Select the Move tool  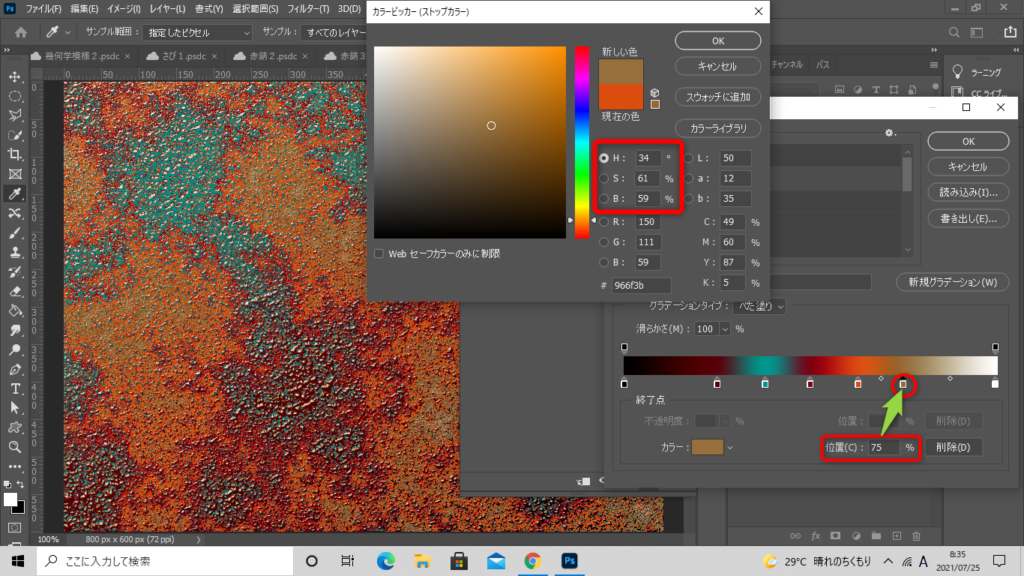click(15, 77)
